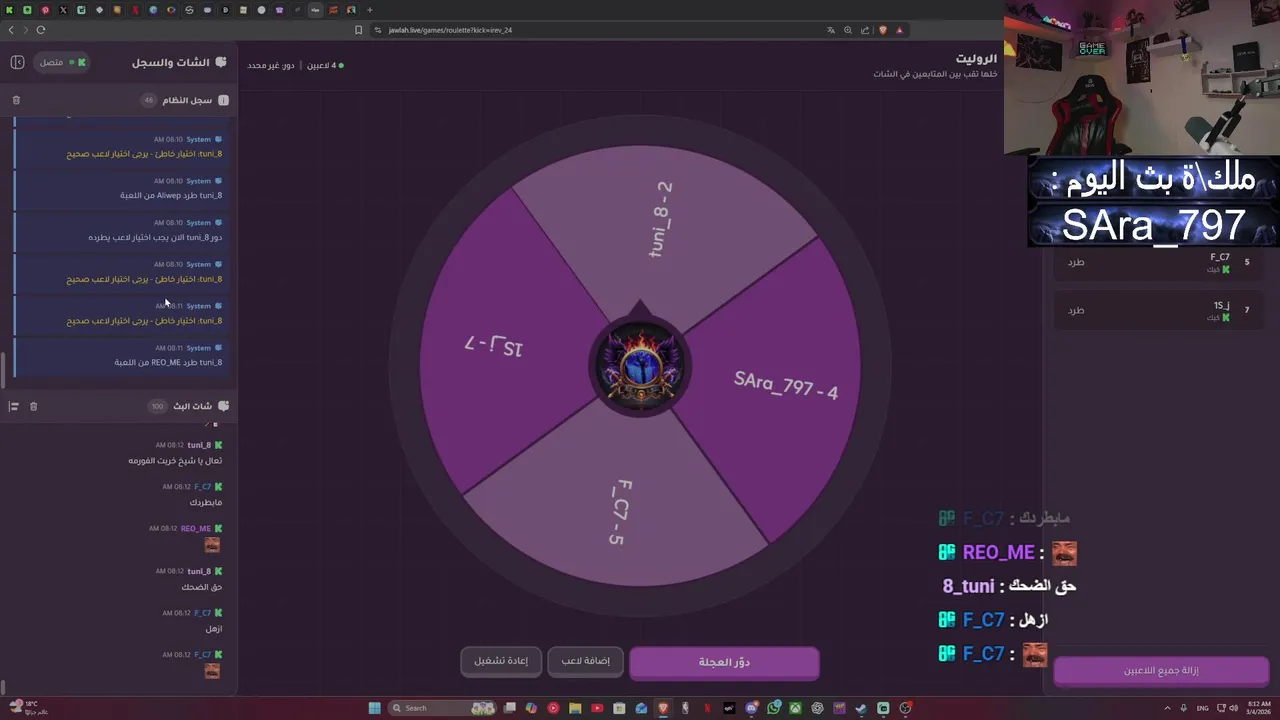Switch to the Pinterest browser tab
The width and height of the screenshot is (1280, 720).
(x=45, y=10)
